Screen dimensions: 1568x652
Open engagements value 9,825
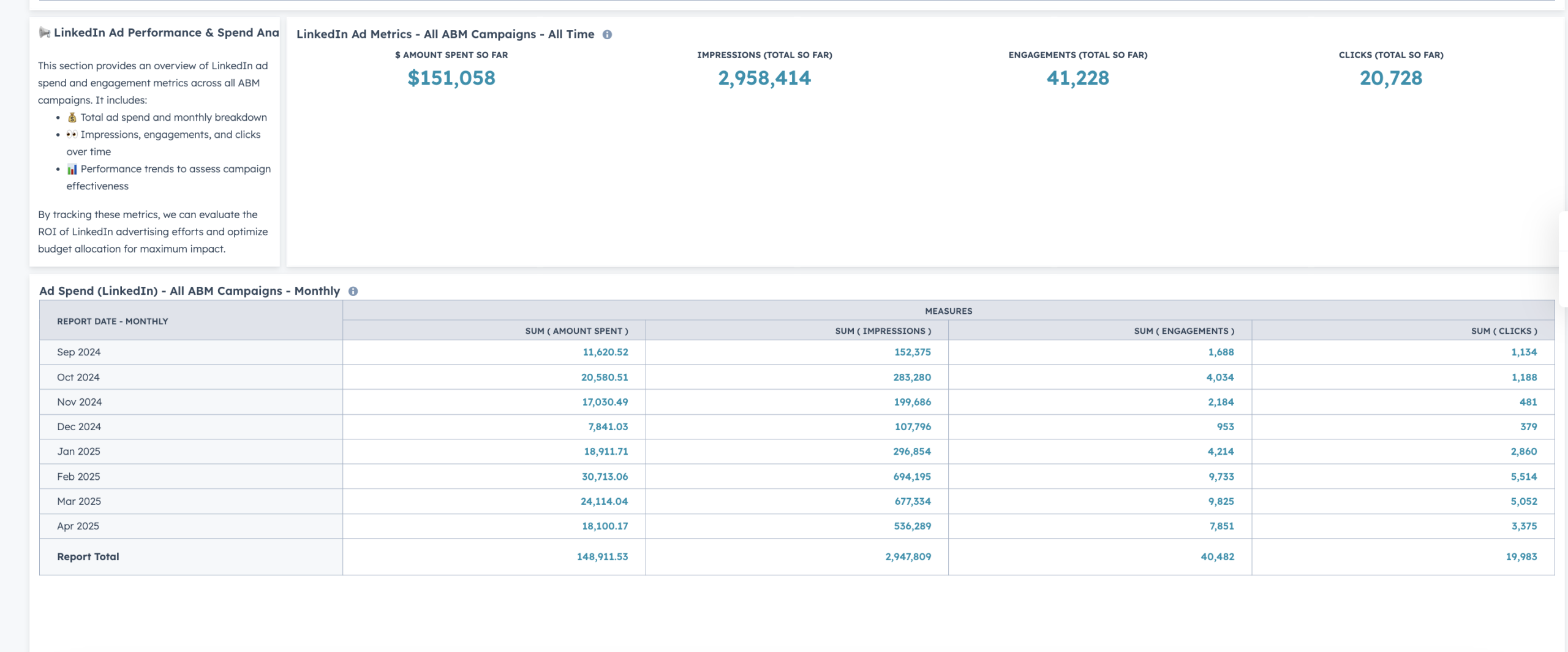[x=1221, y=501]
